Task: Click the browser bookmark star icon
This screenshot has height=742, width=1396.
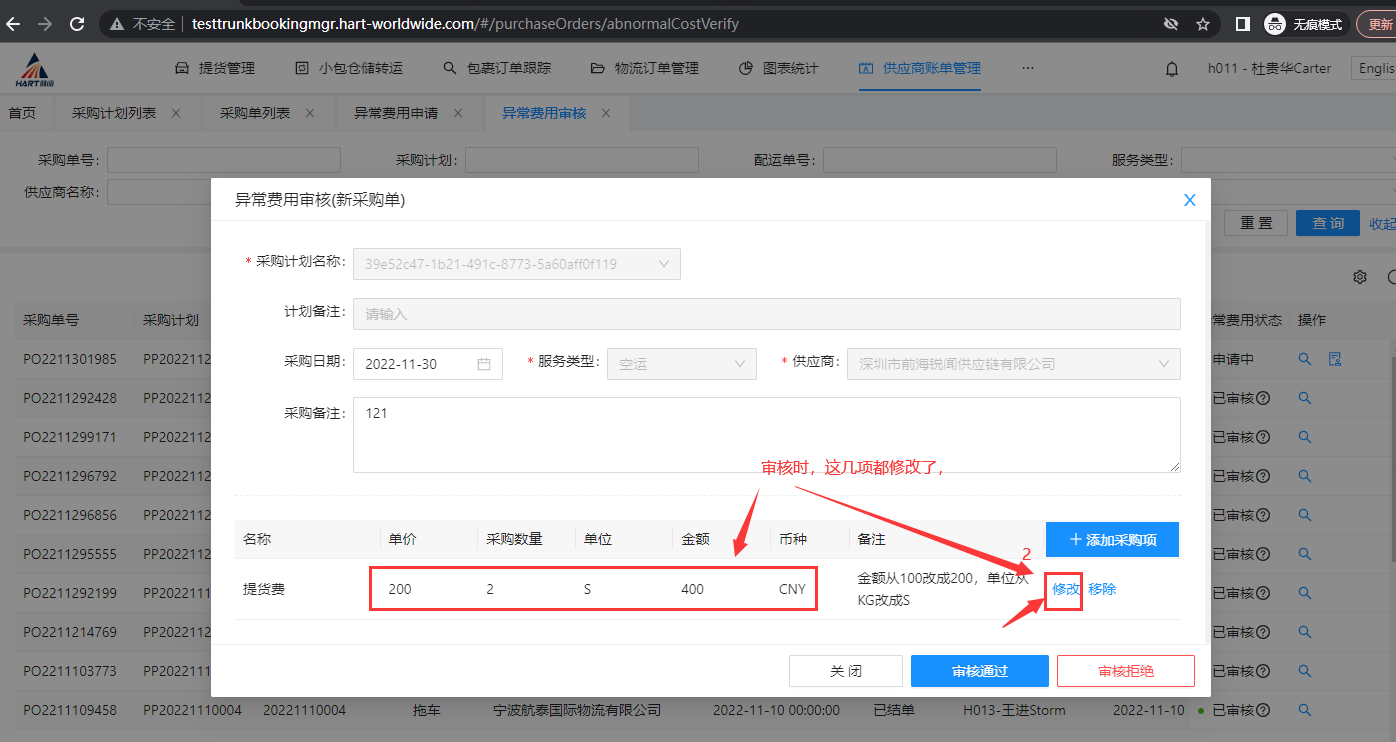Action: (1203, 24)
